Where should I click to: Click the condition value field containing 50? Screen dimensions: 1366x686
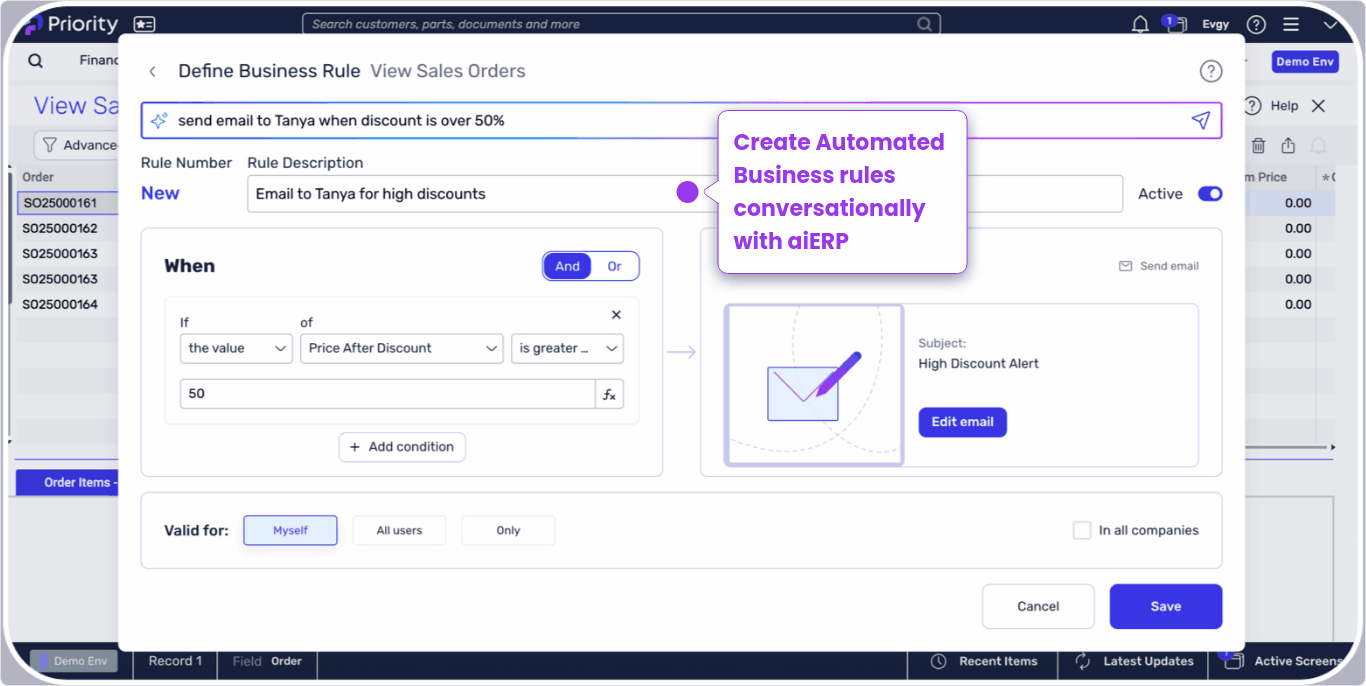coord(387,394)
